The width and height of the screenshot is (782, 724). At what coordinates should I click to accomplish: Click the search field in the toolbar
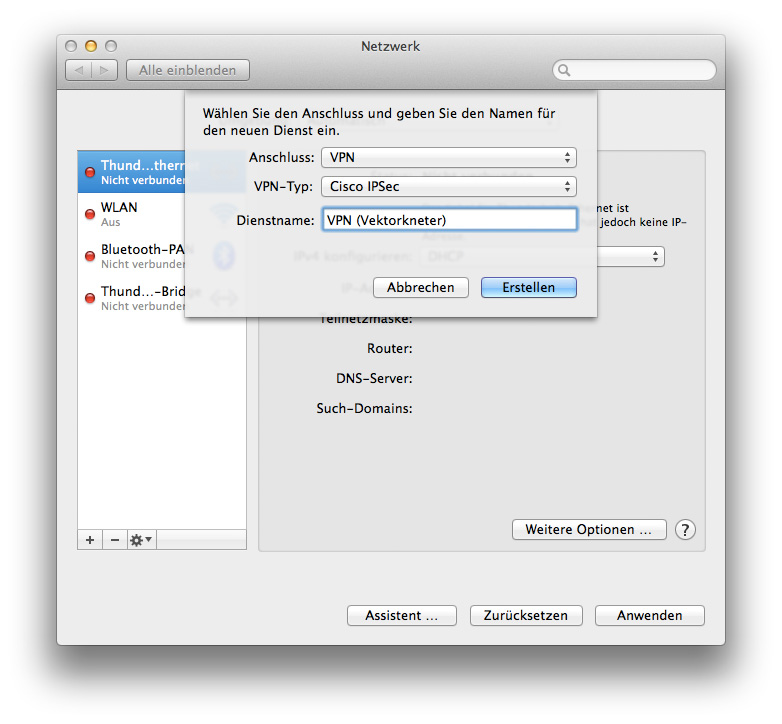pos(634,70)
